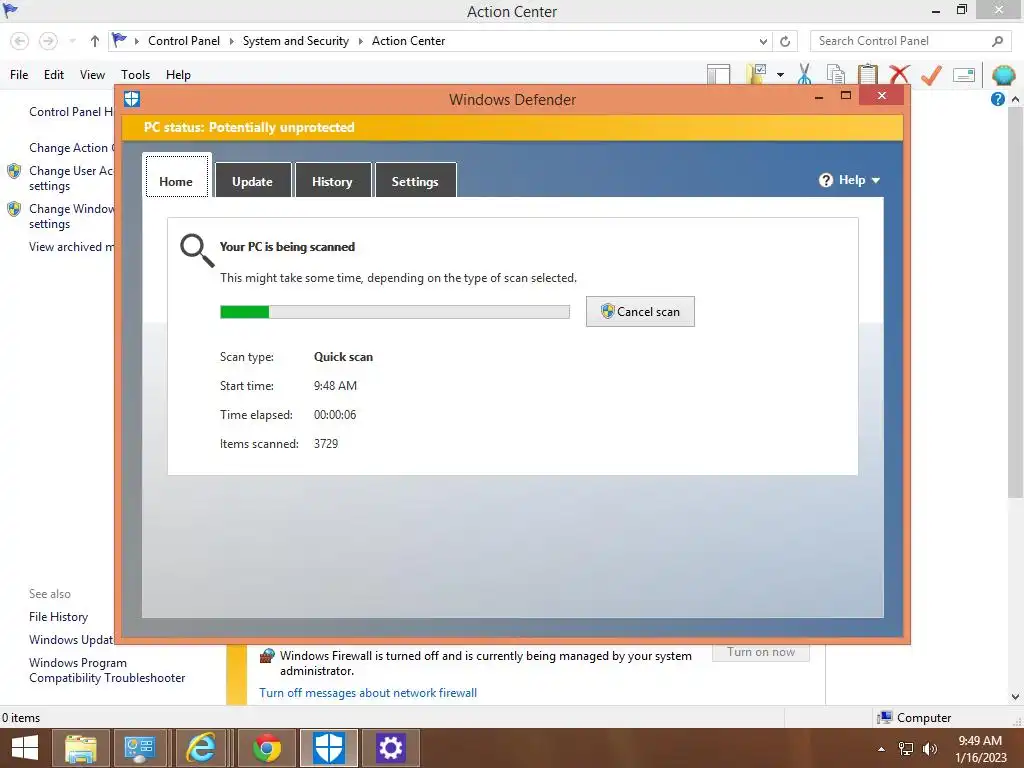
Task: Click the Windows Update link
Action: coord(71,640)
